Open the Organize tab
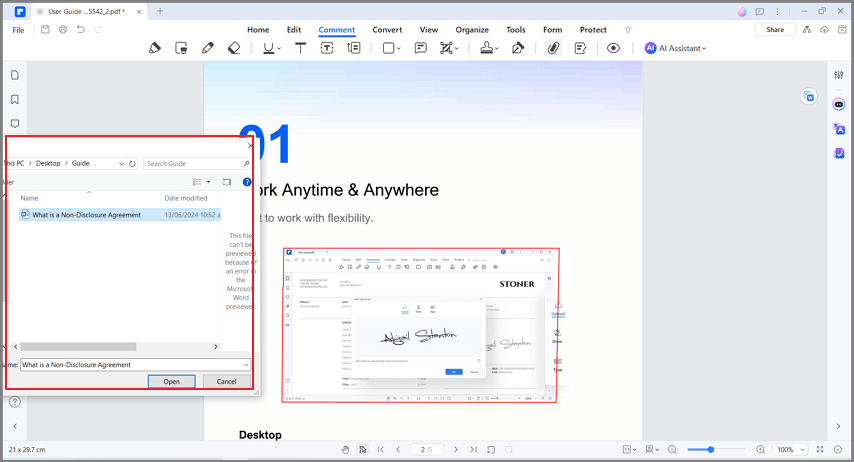 (x=472, y=30)
